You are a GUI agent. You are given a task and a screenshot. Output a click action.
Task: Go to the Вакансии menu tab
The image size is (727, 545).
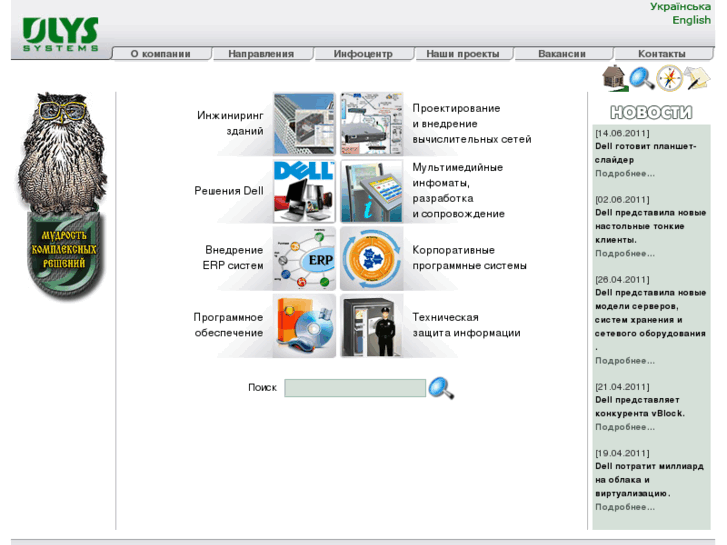[x=561, y=54]
